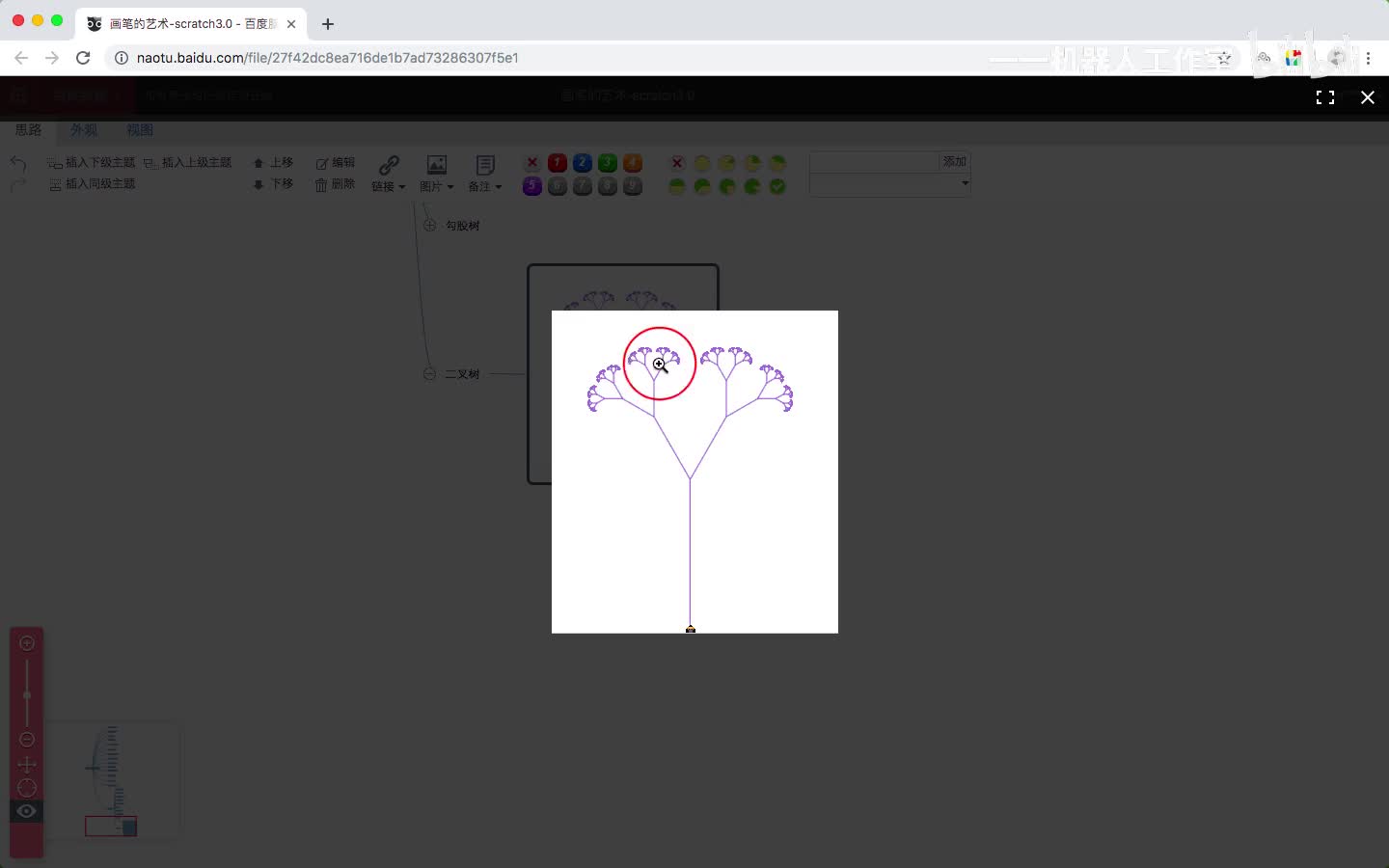Redo the last undone action
The height and width of the screenshot is (868, 1389).
17,184
